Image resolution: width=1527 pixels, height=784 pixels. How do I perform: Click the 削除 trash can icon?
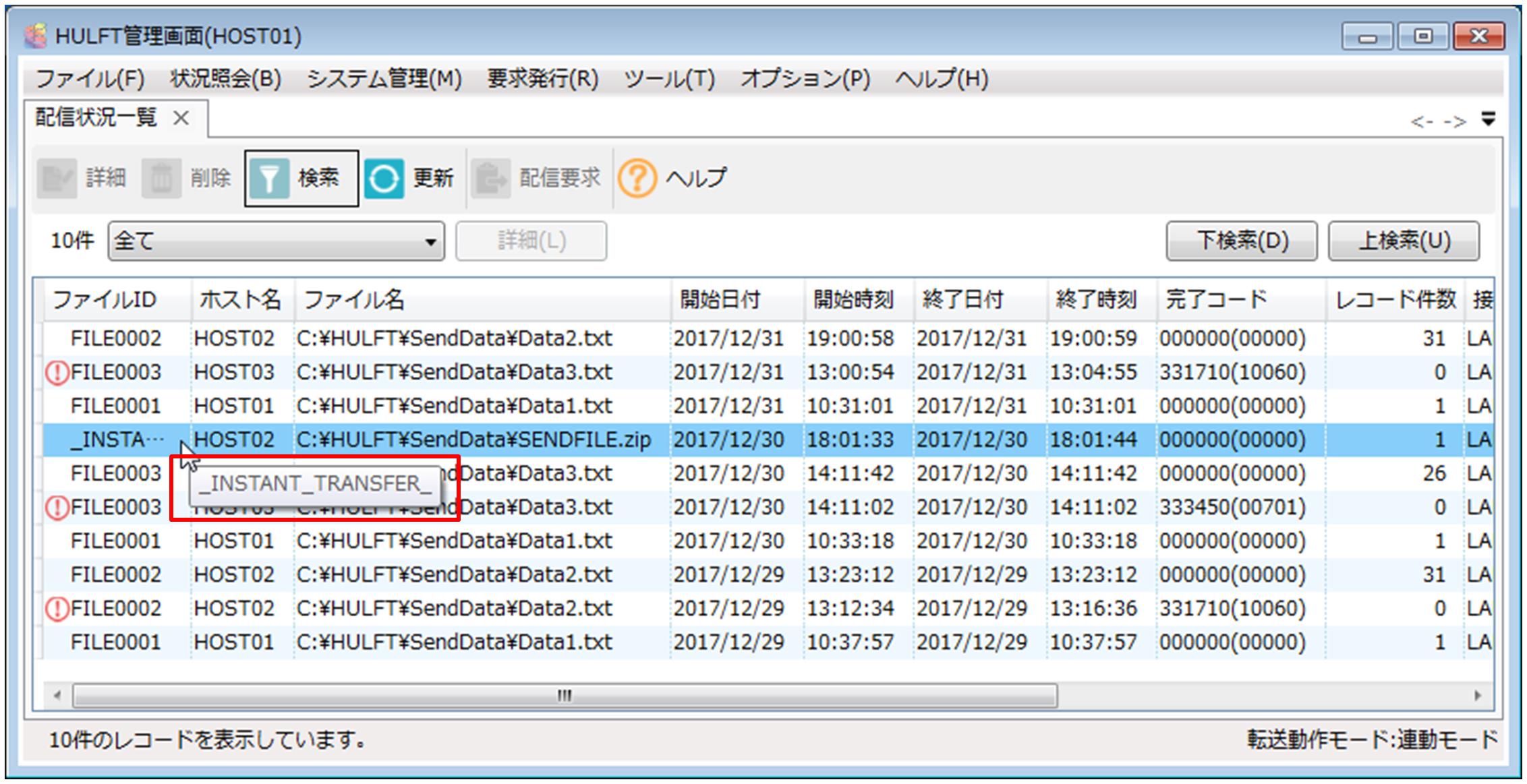pyautogui.click(x=161, y=179)
